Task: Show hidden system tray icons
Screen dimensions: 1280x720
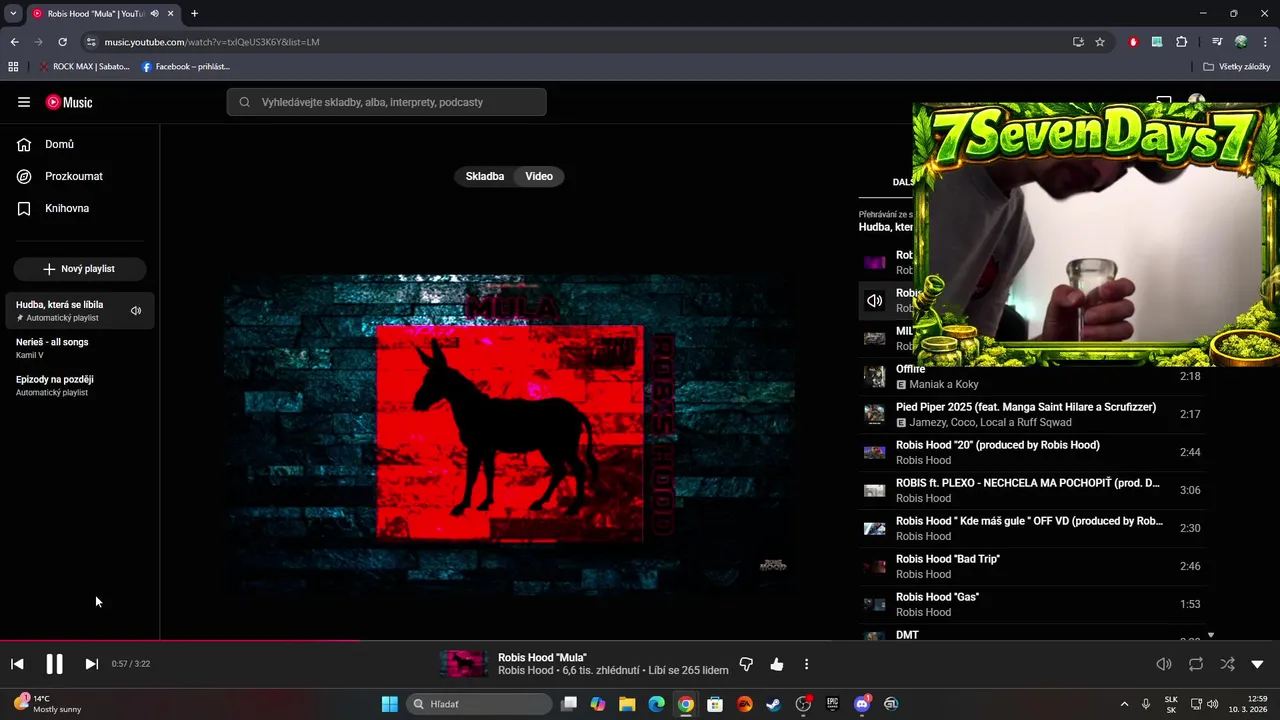Action: (1124, 704)
